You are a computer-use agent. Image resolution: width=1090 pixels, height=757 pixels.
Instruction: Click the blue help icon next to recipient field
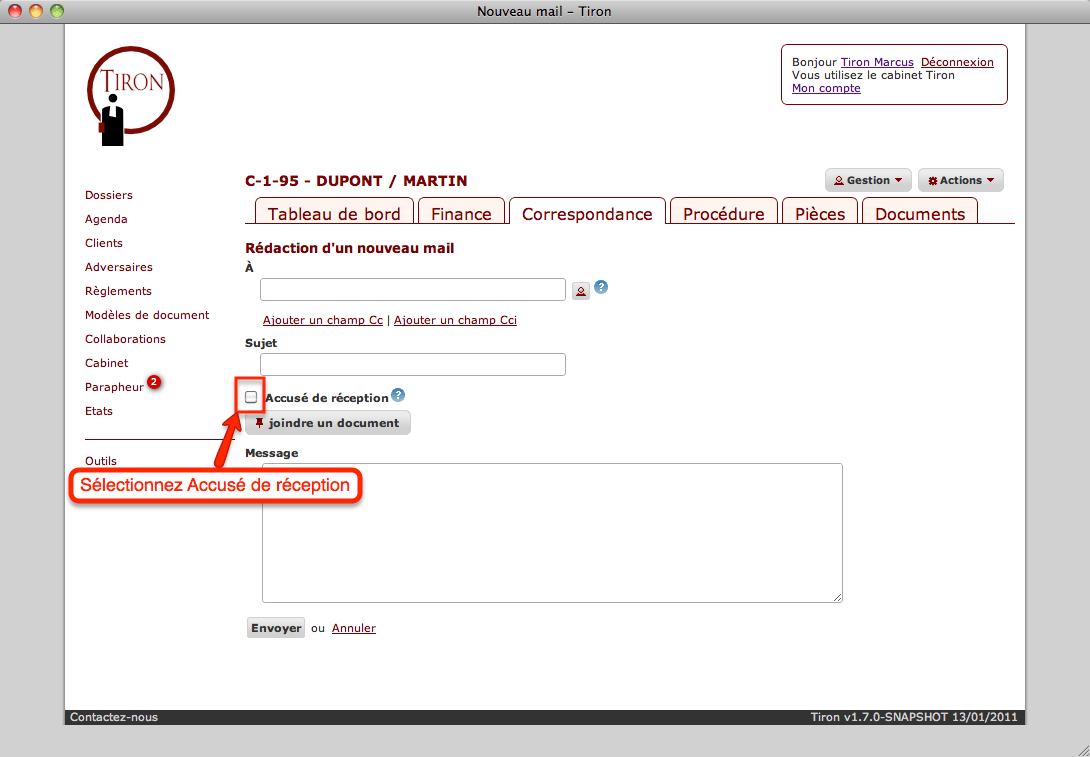click(x=601, y=286)
